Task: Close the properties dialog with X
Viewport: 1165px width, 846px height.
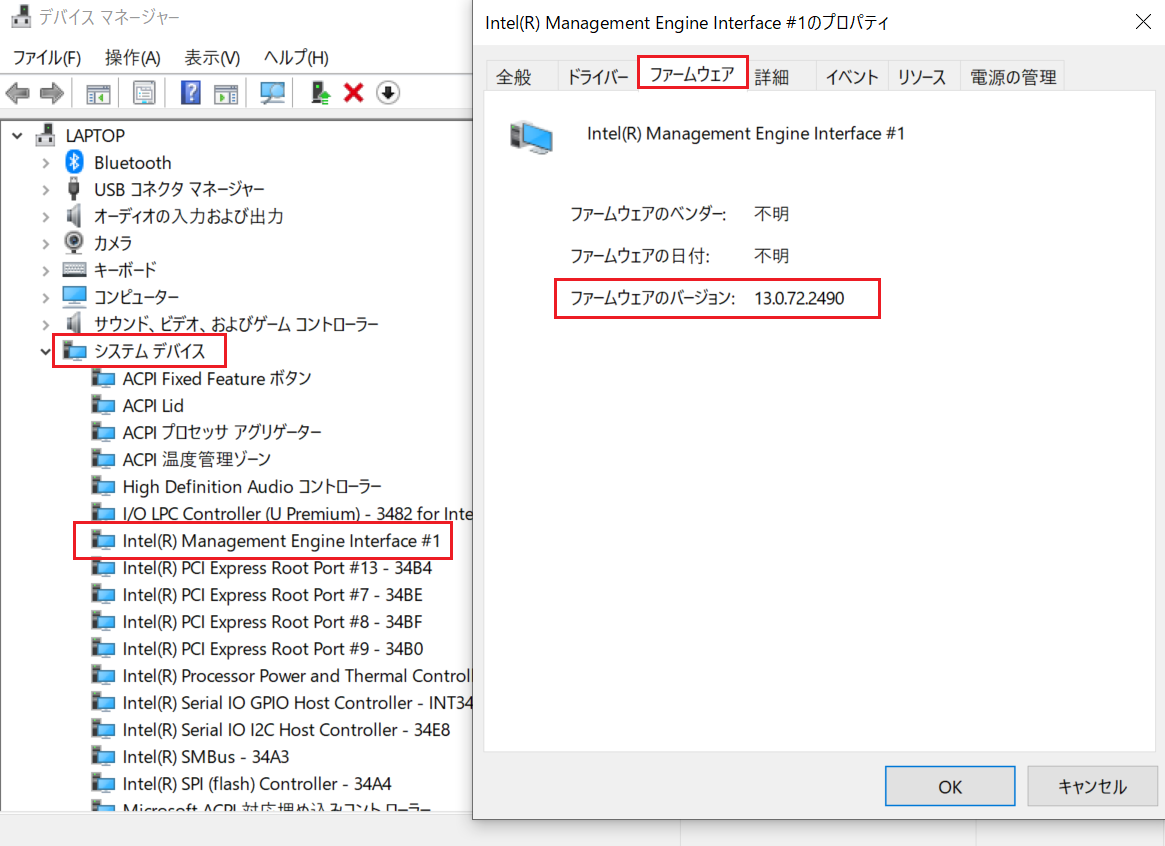Action: tap(1143, 22)
